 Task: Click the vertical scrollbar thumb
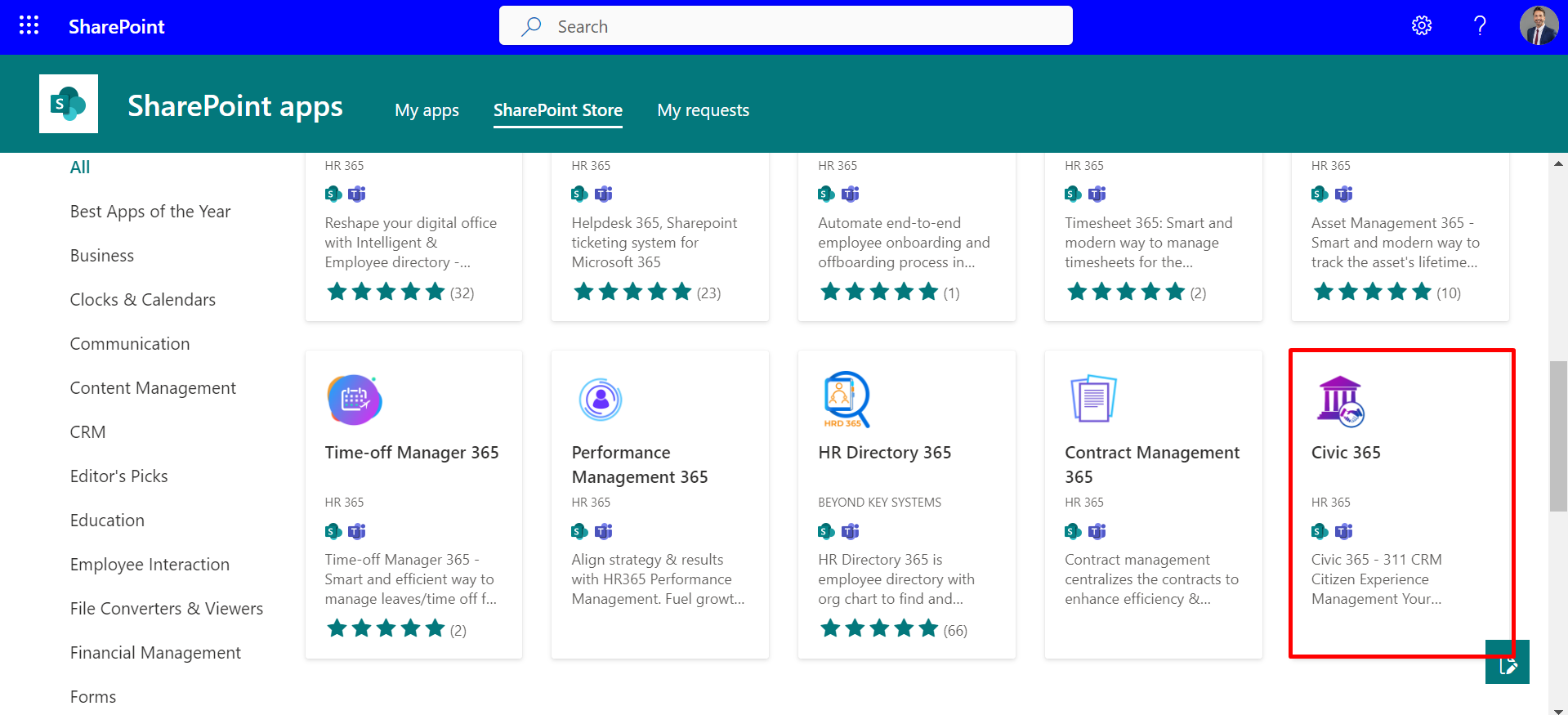pyautogui.click(x=1558, y=436)
